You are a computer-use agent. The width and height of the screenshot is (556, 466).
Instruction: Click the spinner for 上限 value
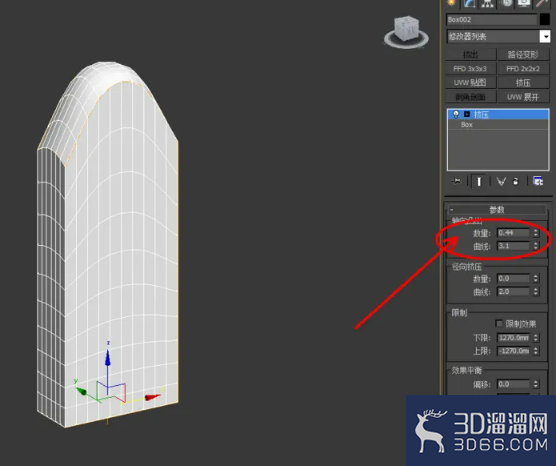coord(535,351)
